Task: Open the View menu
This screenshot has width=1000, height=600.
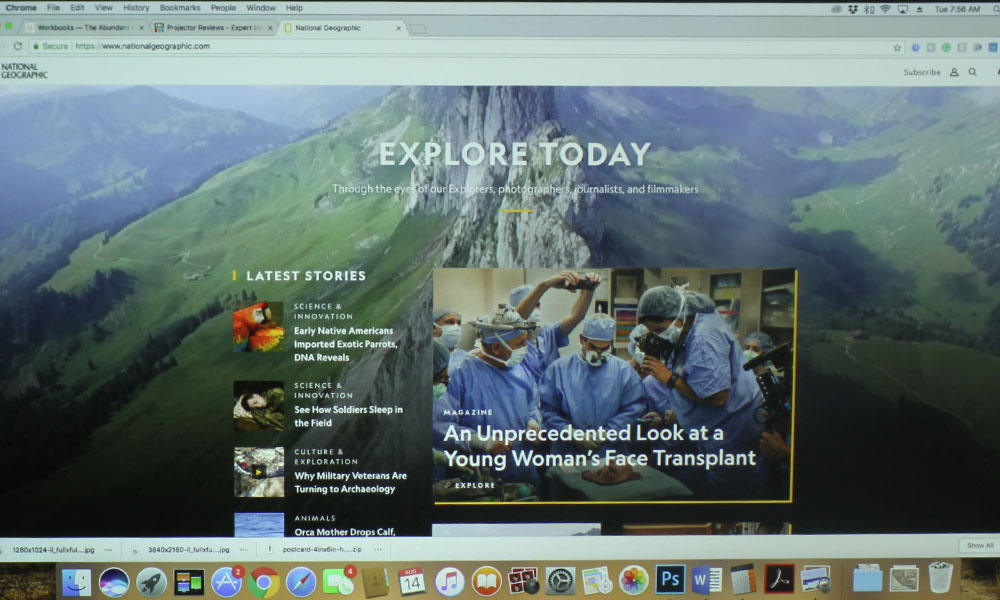Action: [103, 8]
